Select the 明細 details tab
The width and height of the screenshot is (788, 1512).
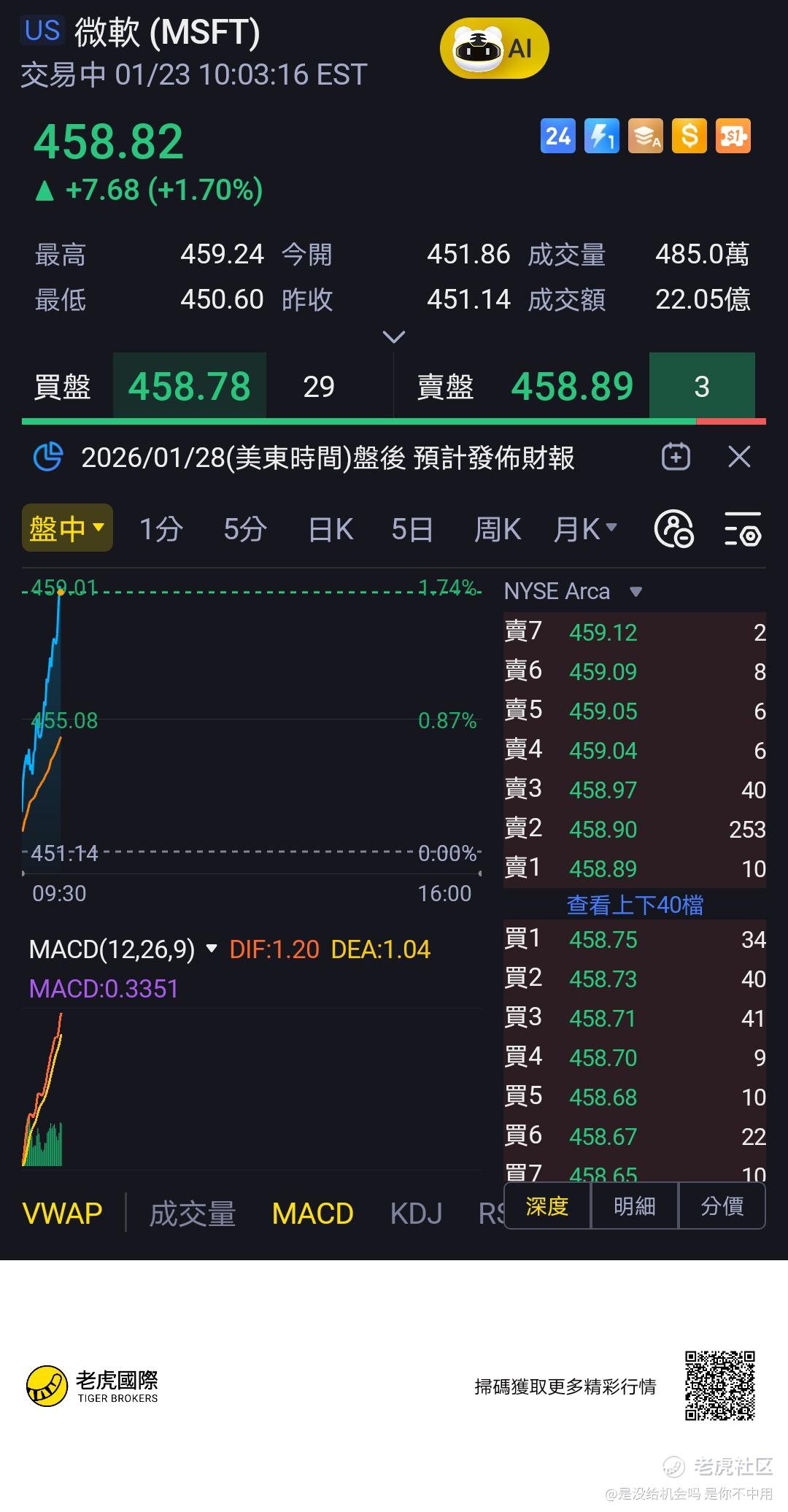(x=635, y=1206)
